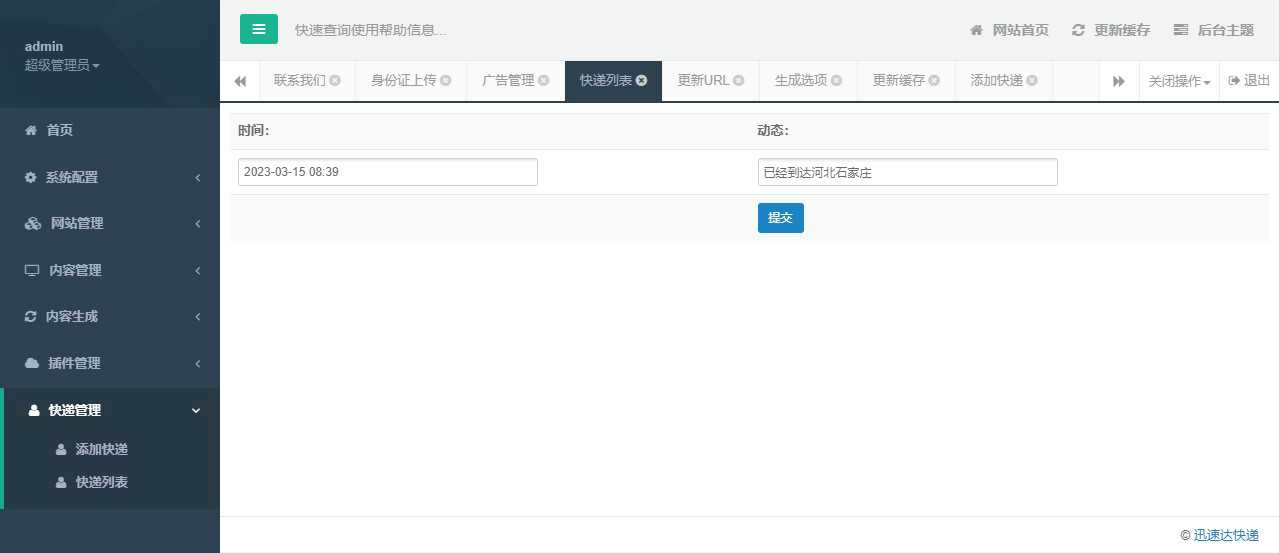Switch to 更新缓存 tab
The image size is (1279, 553).
coord(899,80)
